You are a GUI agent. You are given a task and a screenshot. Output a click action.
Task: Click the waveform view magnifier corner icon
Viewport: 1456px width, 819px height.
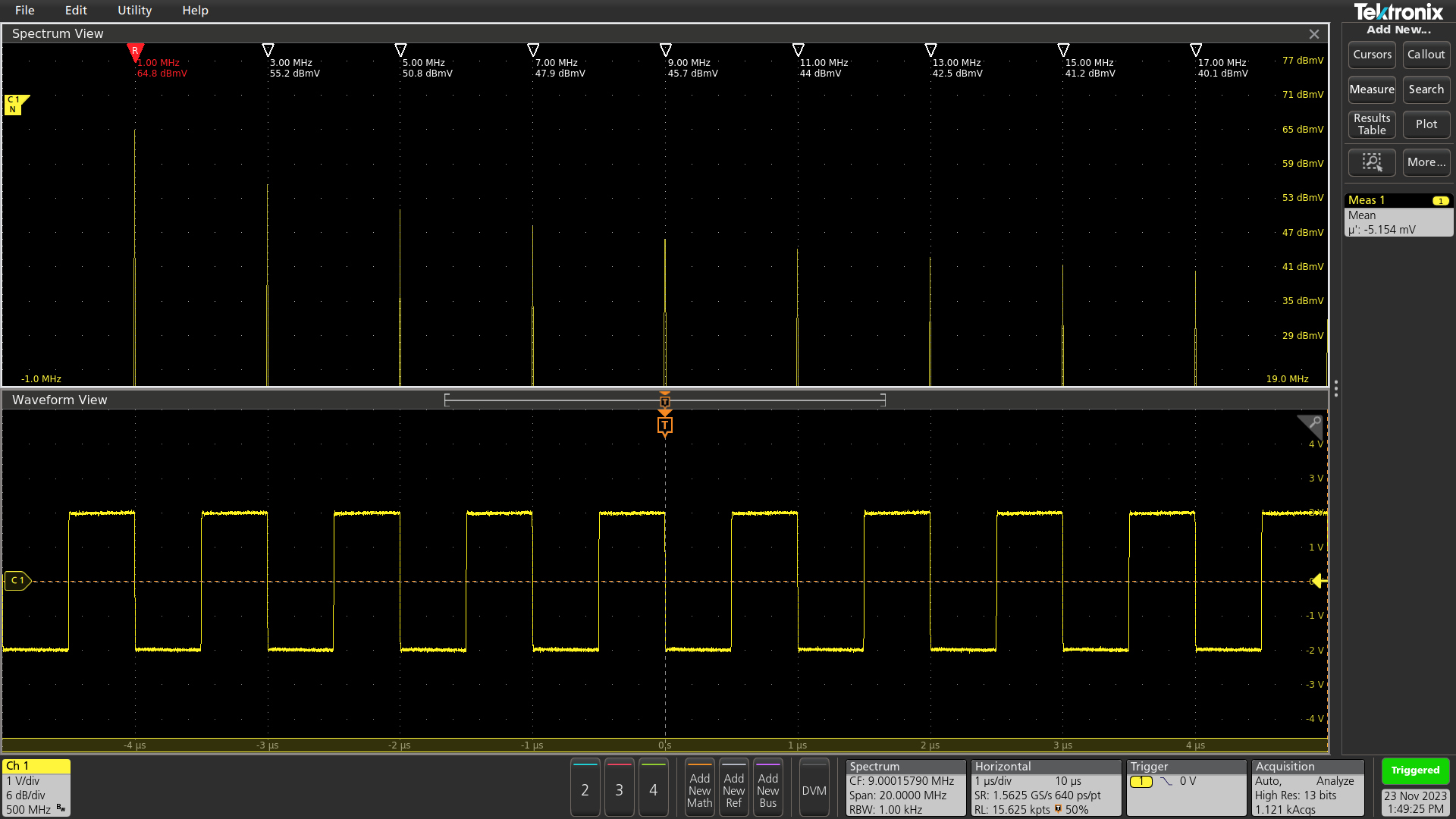click(1311, 424)
